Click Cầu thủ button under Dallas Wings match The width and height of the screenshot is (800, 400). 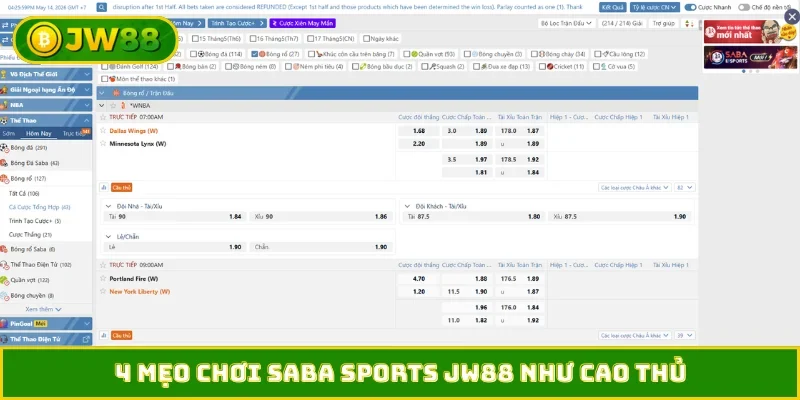pos(122,187)
